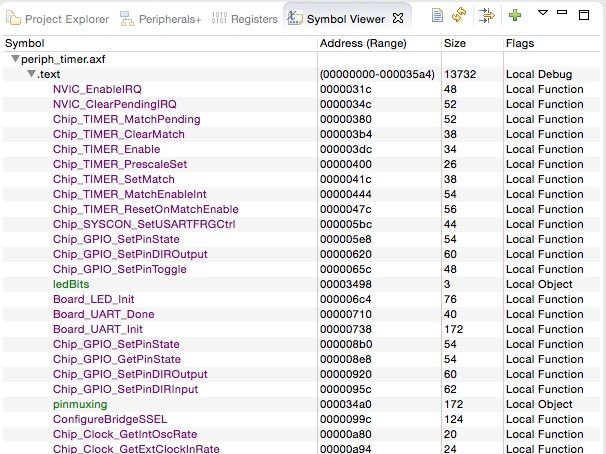Viewport: 606px width, 454px height.
Task: Click the Symbol Viewer tab icon
Action: (294, 18)
